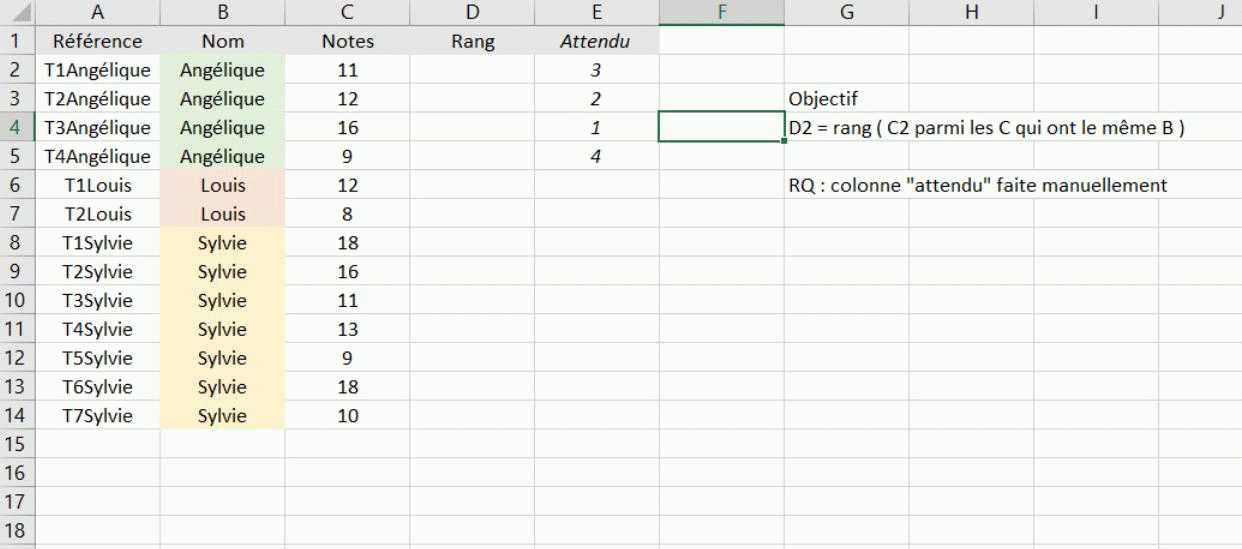The height and width of the screenshot is (549, 1242).
Task: Select column F header
Action: tap(721, 13)
